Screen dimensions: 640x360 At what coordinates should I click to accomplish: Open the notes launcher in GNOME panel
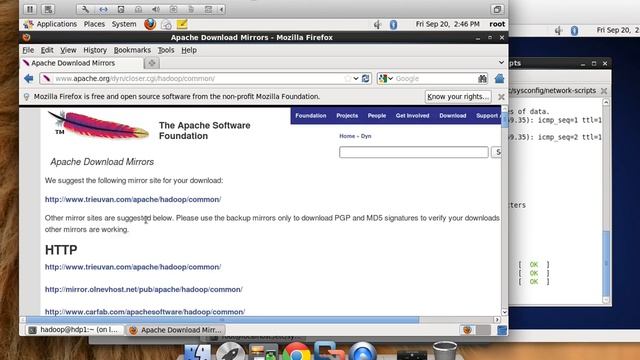[x=182, y=24]
